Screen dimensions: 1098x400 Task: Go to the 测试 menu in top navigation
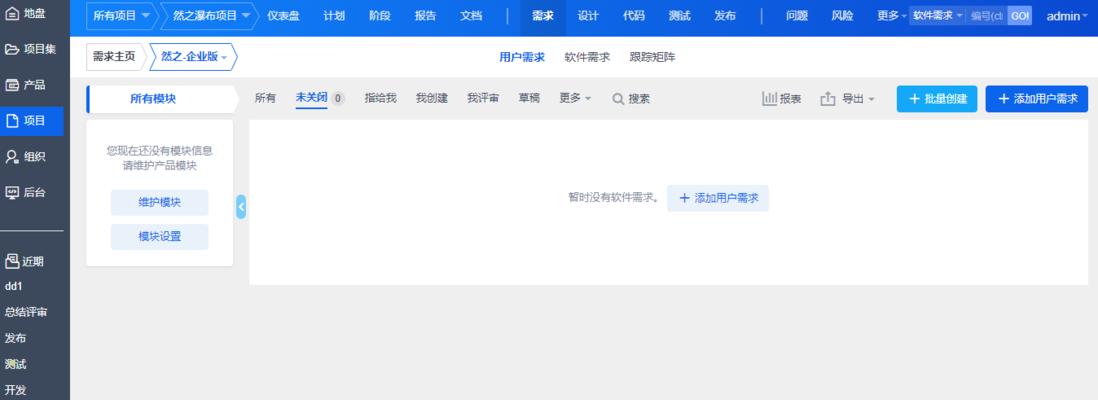(x=679, y=16)
